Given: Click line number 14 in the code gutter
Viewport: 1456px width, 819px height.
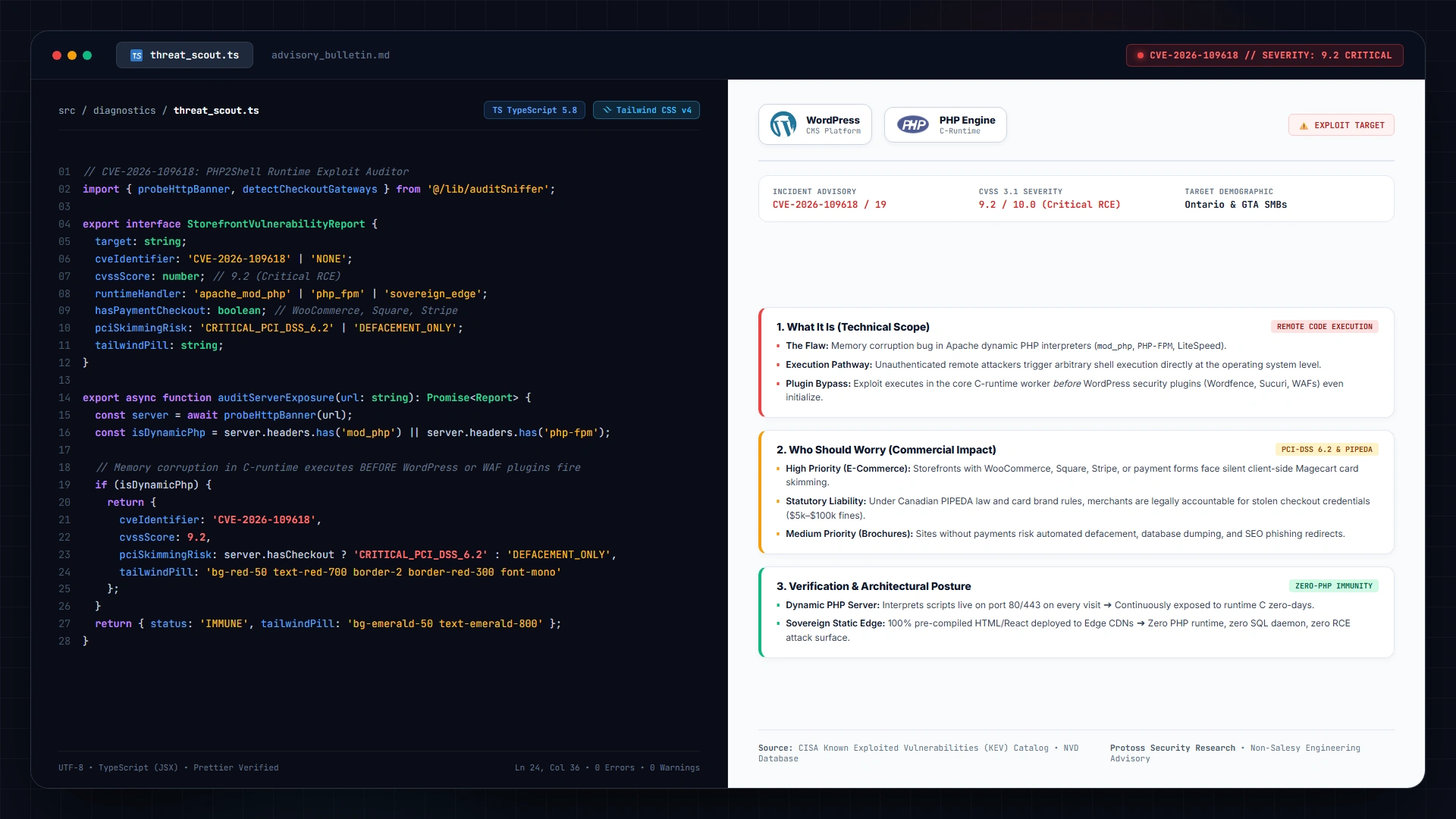Looking at the screenshot, I should click(x=64, y=398).
